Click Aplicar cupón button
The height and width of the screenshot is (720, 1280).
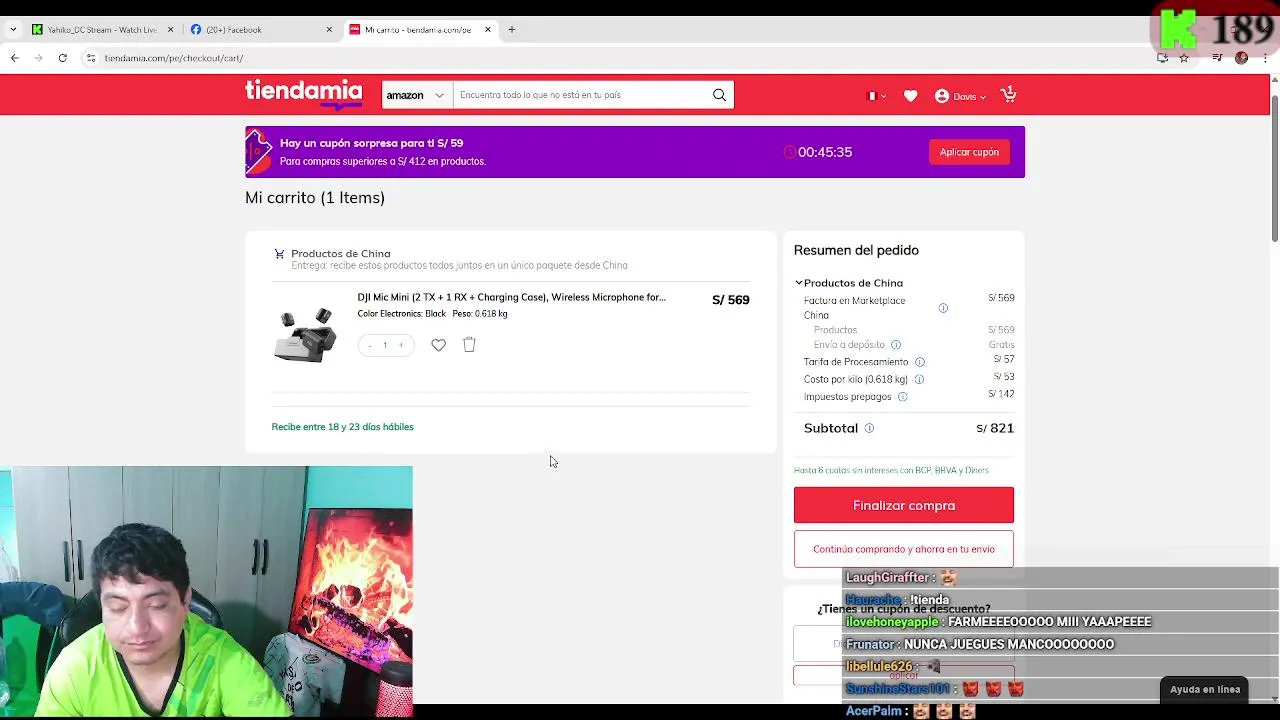(969, 152)
